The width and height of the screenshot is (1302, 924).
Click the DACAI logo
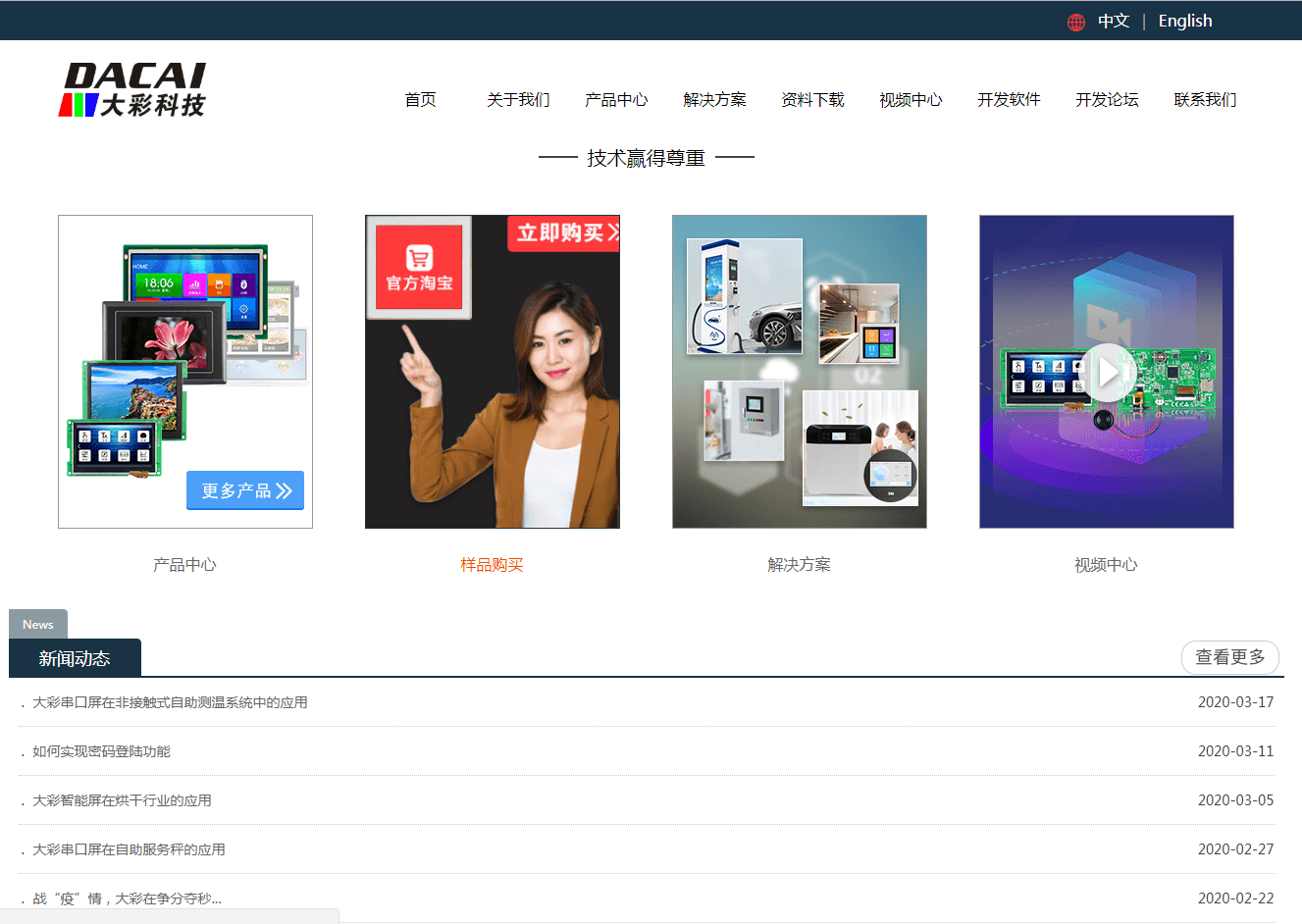[133, 90]
